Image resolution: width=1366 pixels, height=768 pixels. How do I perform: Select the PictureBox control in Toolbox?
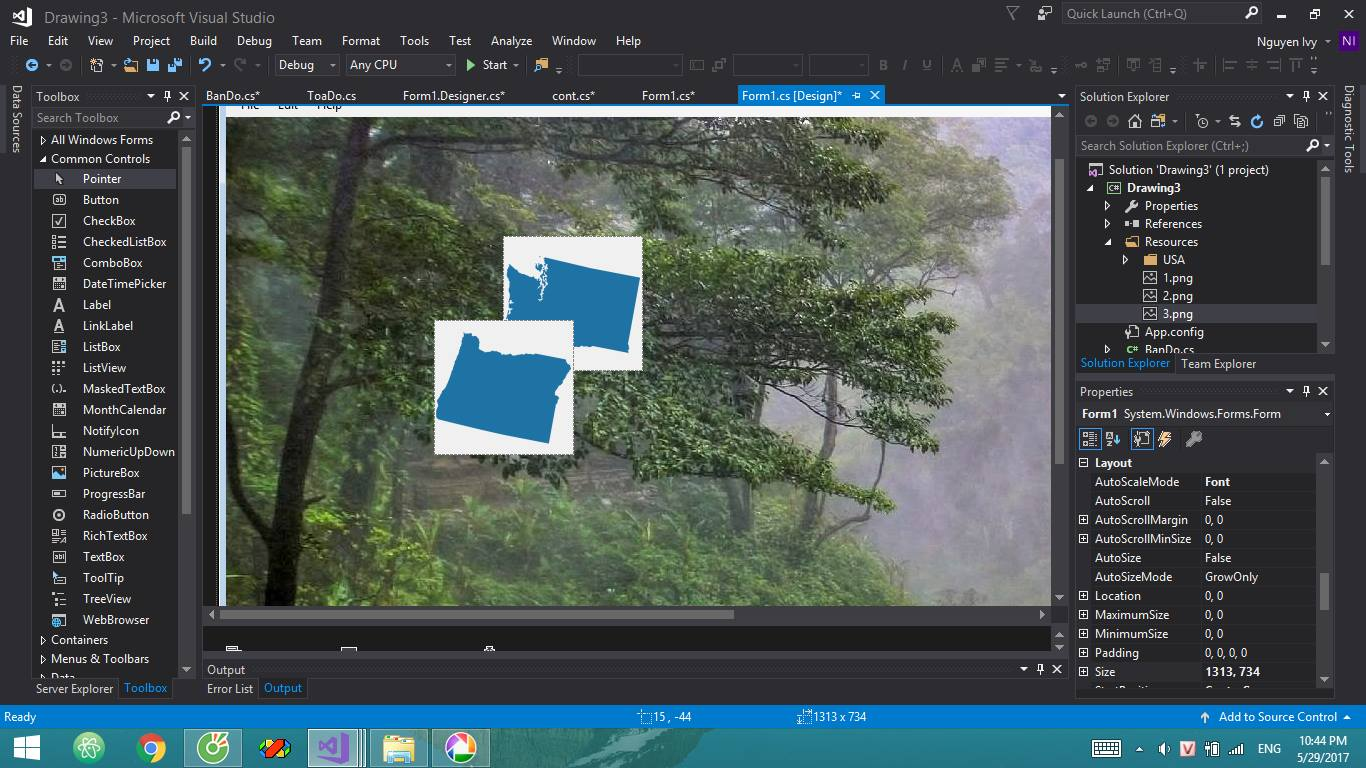point(110,473)
